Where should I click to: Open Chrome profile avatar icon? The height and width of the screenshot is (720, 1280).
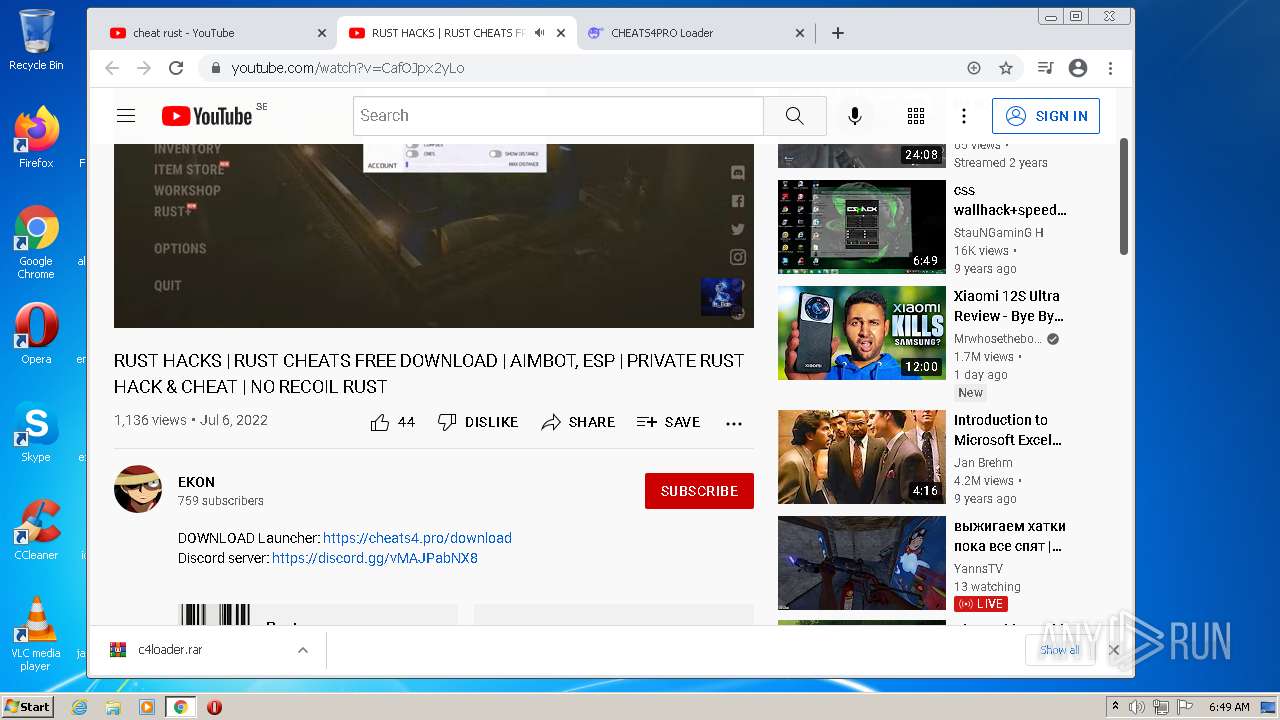[1078, 68]
